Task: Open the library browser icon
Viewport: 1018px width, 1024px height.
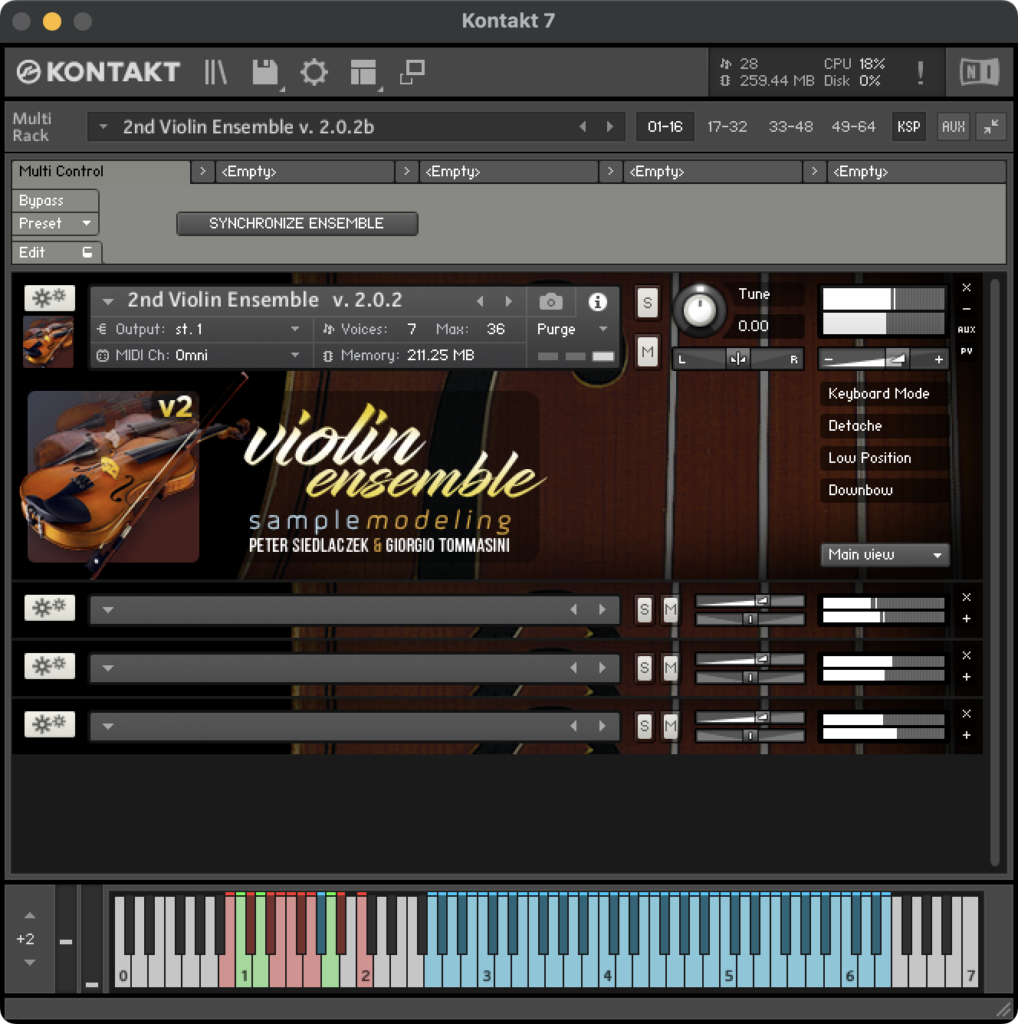Action: 215,72
